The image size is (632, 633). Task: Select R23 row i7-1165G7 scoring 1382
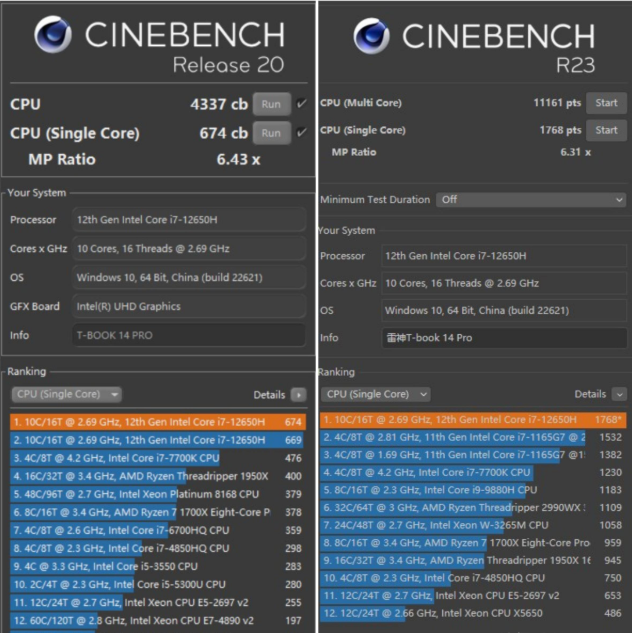473,455
